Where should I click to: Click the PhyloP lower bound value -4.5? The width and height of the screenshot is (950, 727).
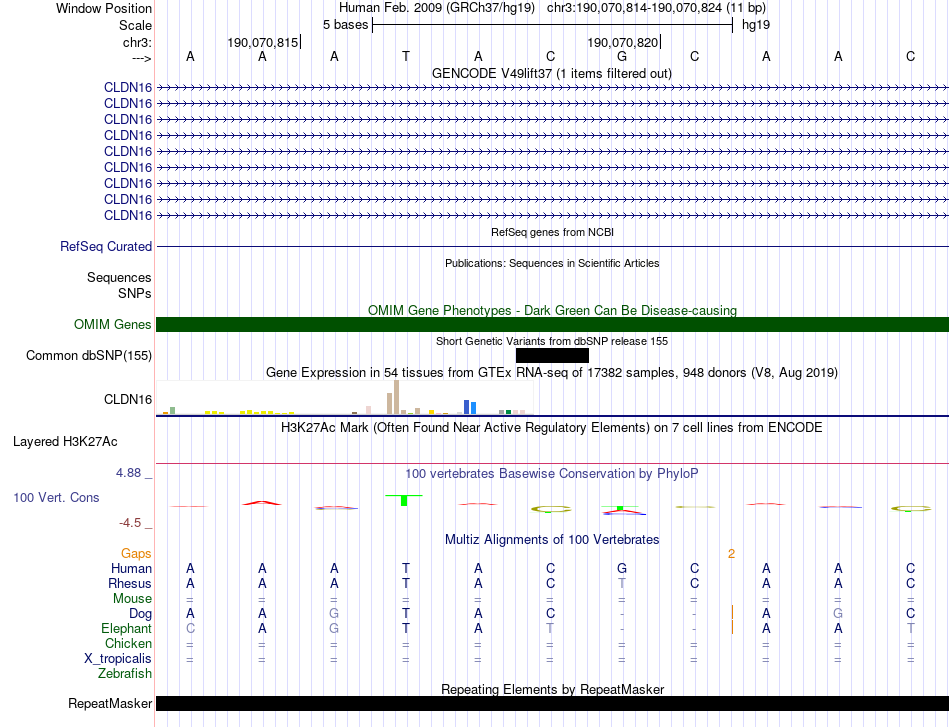[x=130, y=522]
